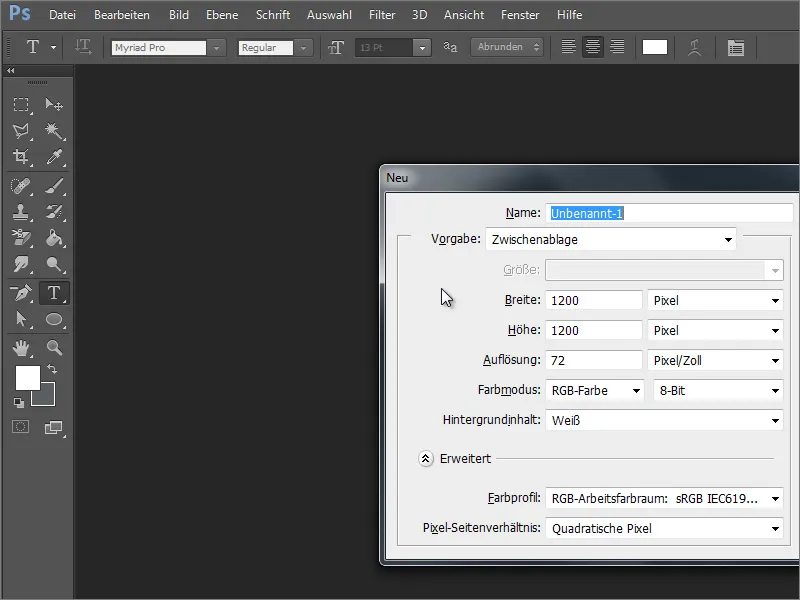The height and width of the screenshot is (600, 800).
Task: Collapse the Erweitert section
Action: (x=426, y=459)
